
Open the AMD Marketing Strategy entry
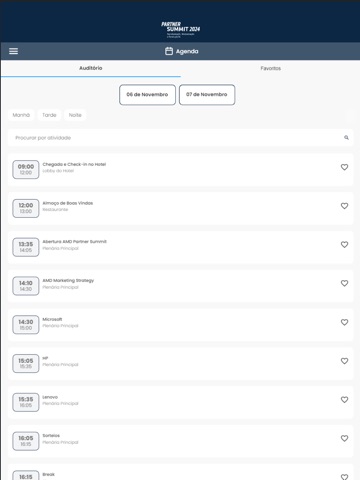(x=180, y=286)
